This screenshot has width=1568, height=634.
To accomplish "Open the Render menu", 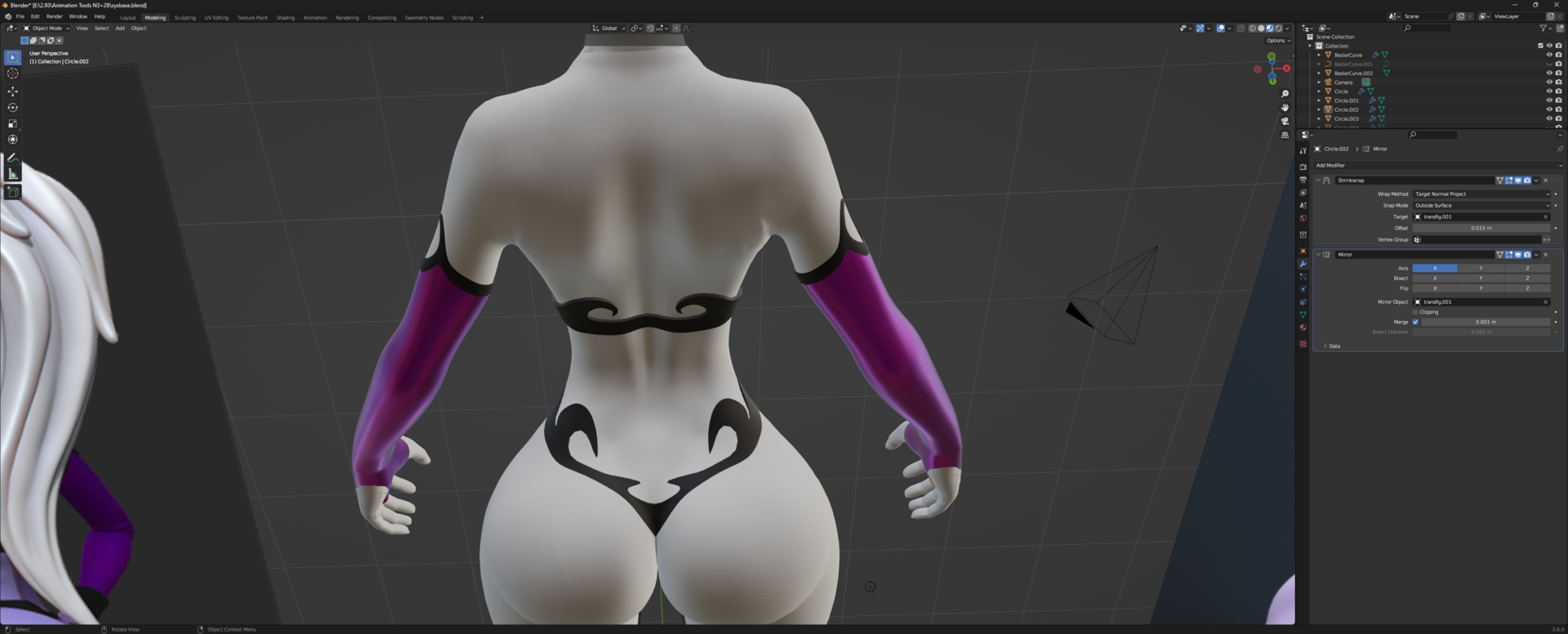I will [54, 16].
